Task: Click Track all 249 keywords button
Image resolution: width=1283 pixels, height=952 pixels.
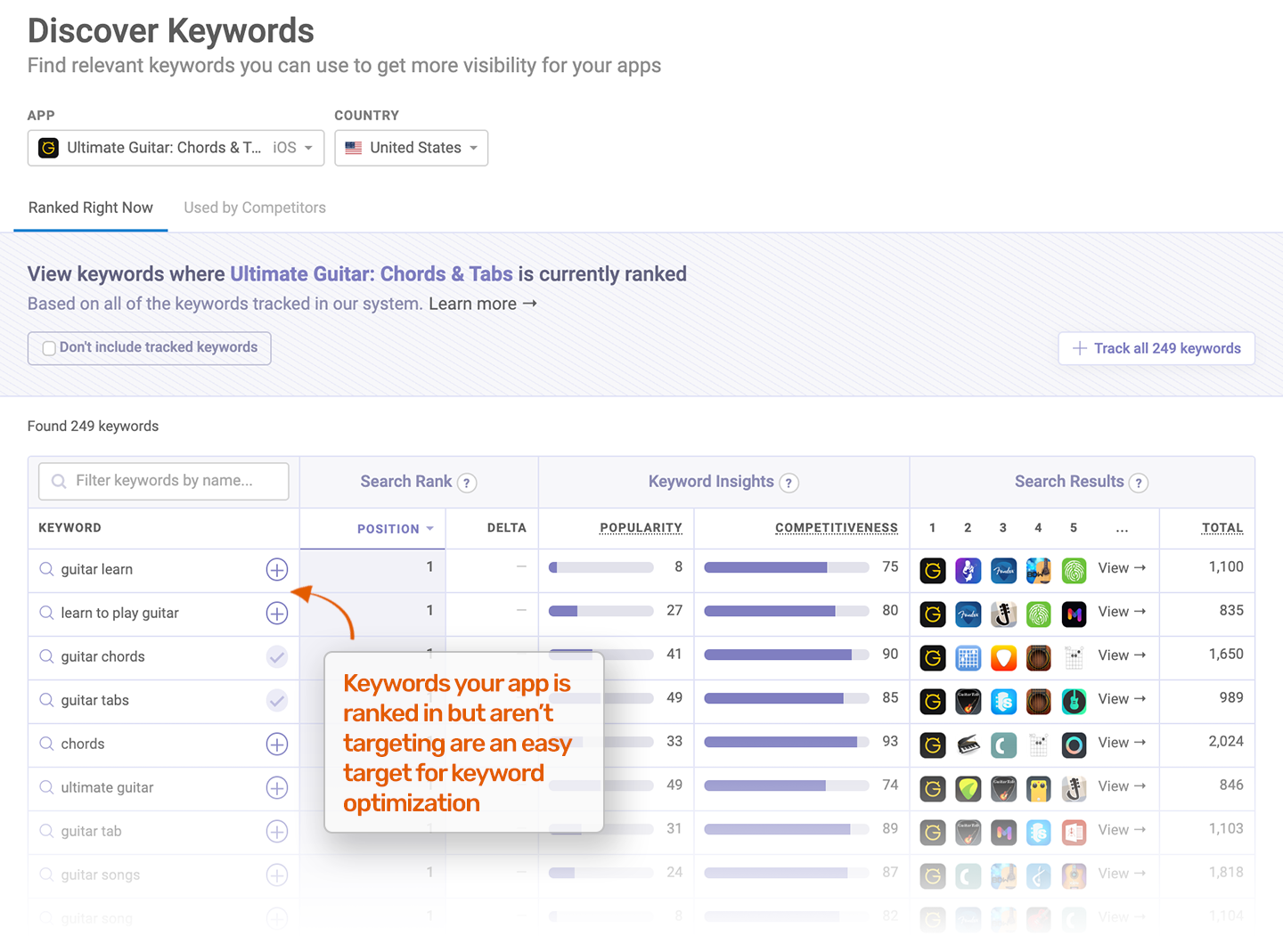Action: [x=1156, y=348]
